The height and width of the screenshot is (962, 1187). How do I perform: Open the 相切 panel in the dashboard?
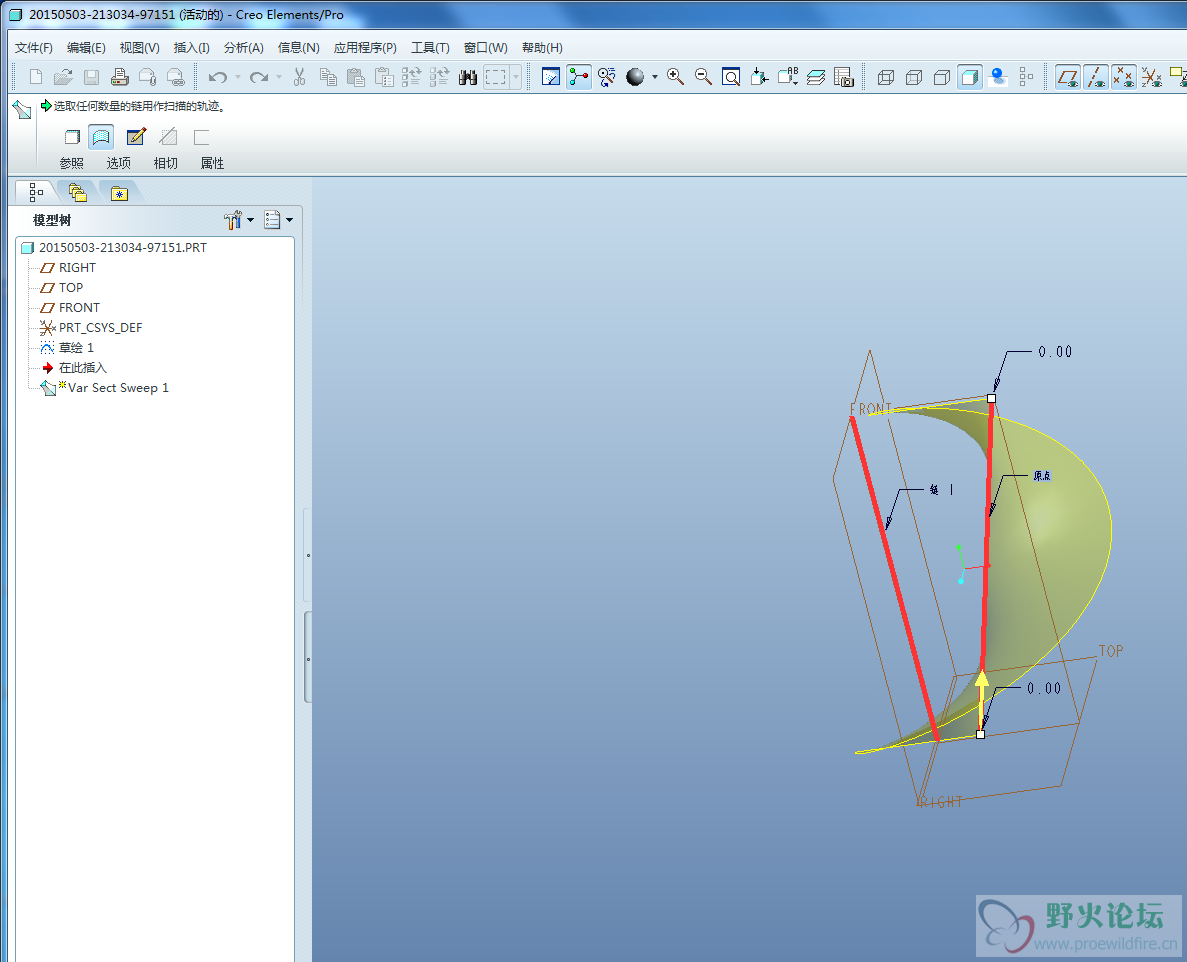(166, 163)
